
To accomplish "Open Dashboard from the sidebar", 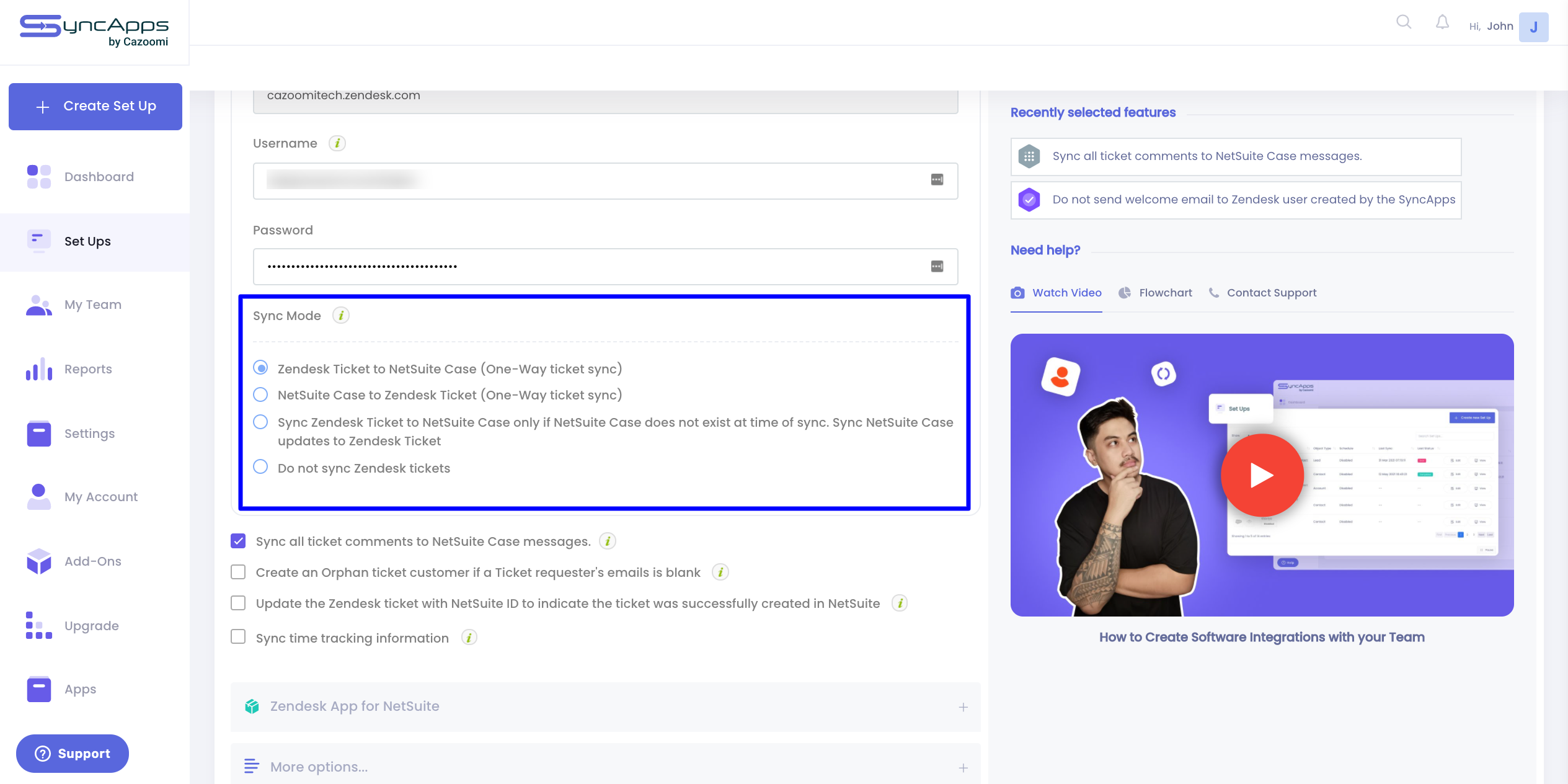I will click(95, 177).
